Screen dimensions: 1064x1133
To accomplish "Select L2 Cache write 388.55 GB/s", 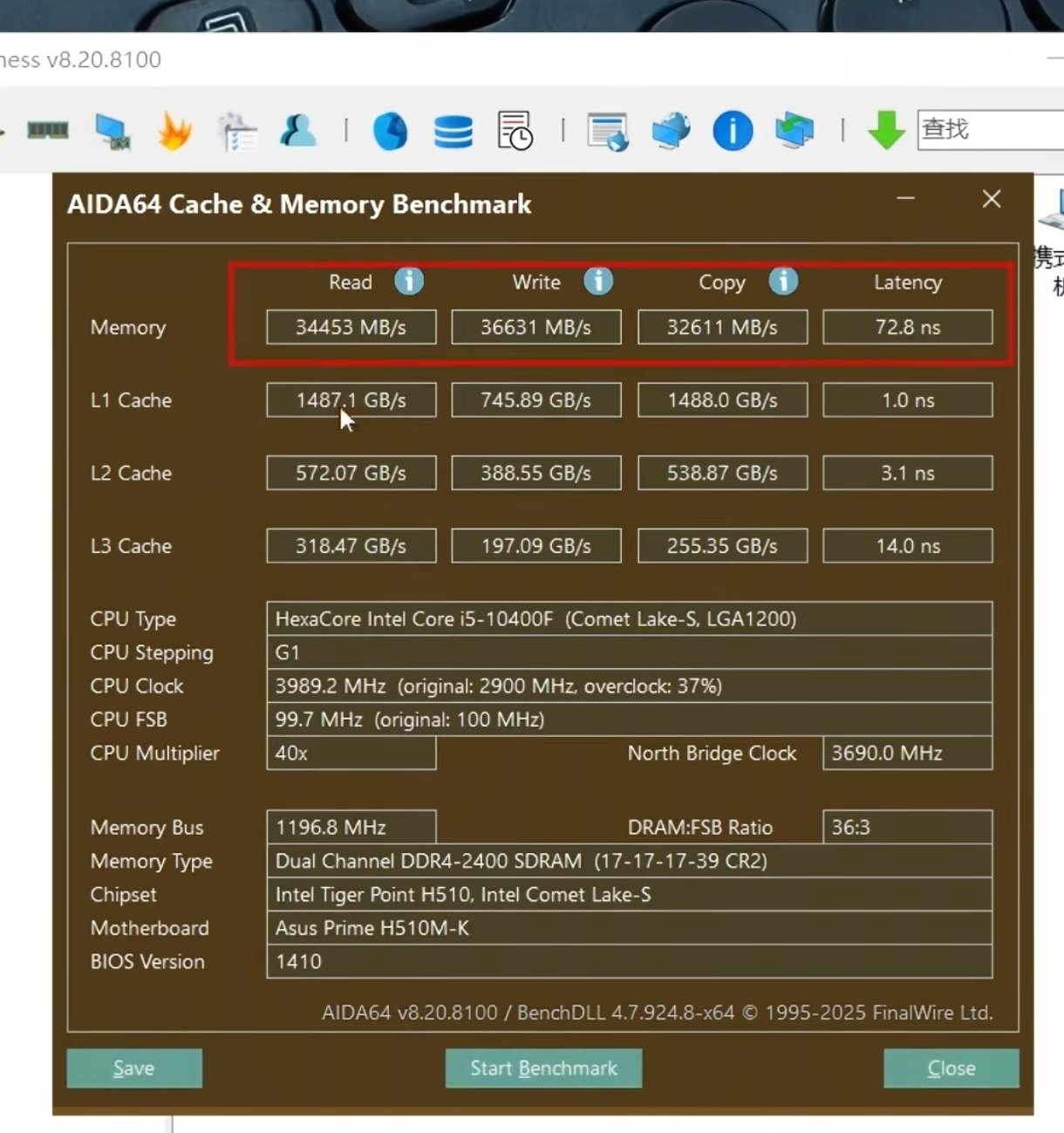I will pos(536,473).
